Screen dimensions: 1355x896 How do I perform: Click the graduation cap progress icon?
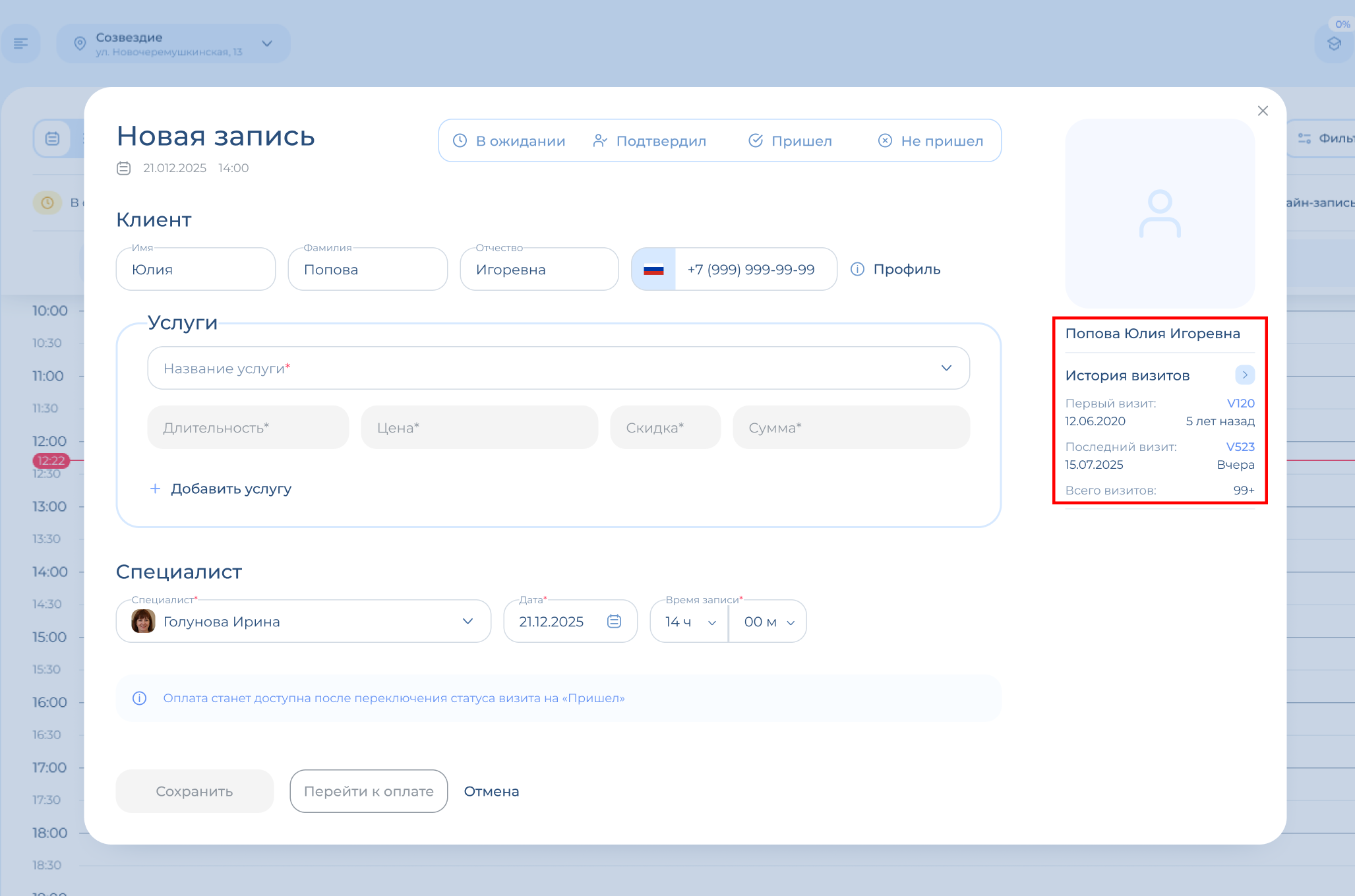tap(1334, 44)
